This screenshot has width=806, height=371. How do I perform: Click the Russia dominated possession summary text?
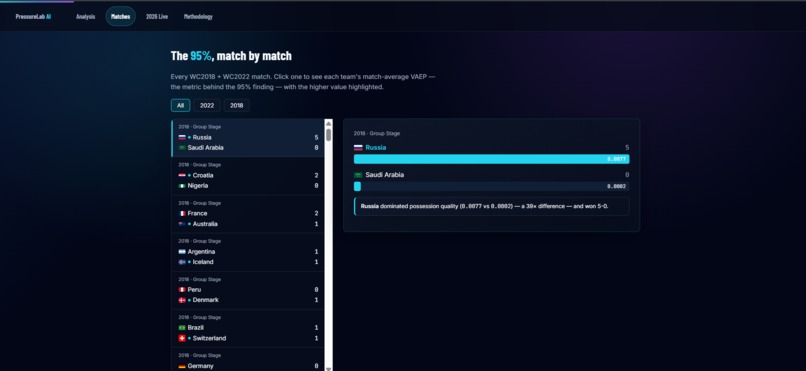(484, 206)
